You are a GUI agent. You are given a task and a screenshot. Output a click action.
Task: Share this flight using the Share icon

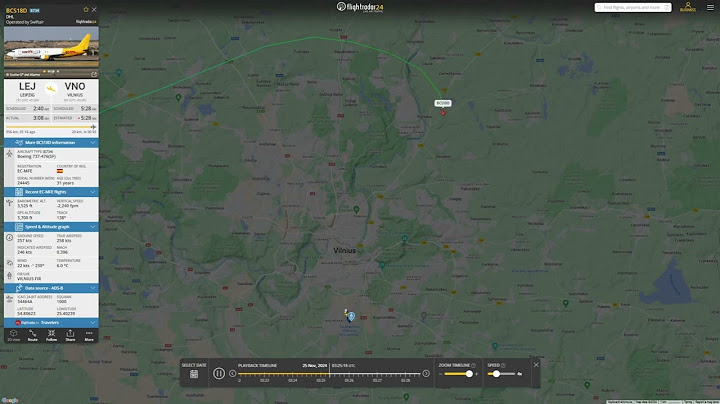point(70,336)
